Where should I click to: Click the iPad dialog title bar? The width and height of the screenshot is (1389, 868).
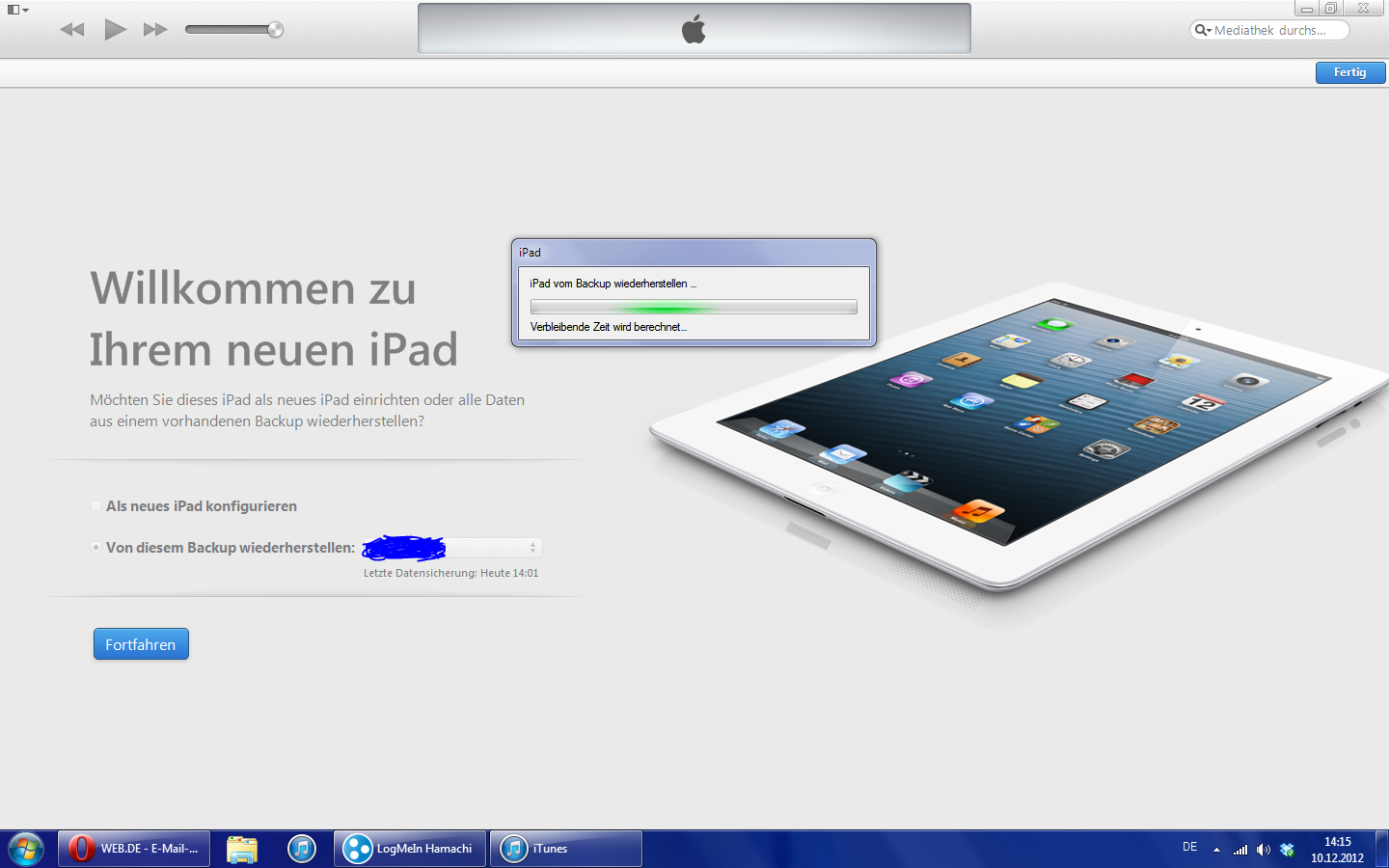[x=694, y=253]
